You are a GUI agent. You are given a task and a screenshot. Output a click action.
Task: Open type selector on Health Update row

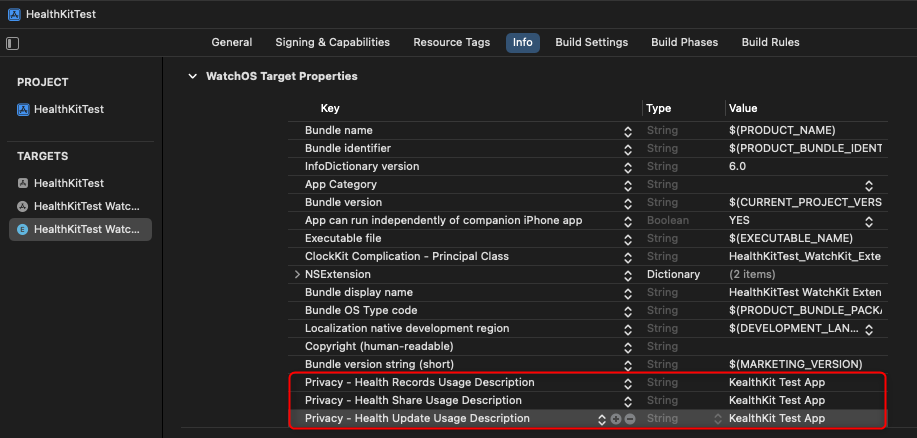717,418
